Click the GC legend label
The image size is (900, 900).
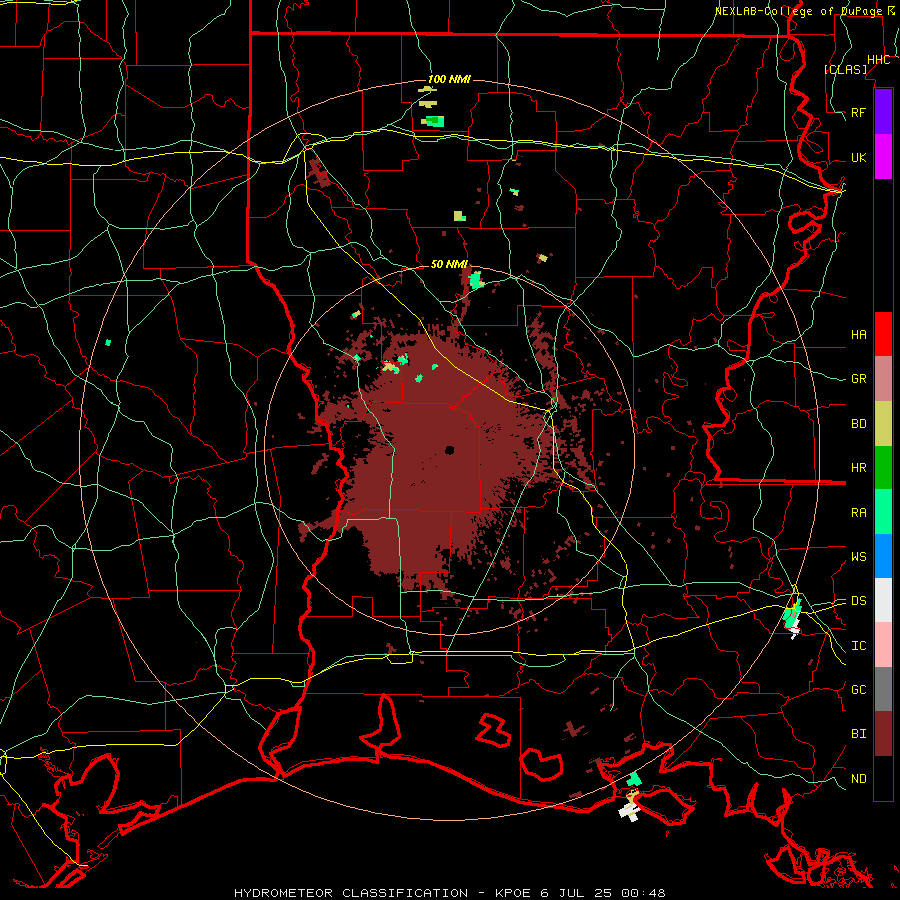coord(858,690)
